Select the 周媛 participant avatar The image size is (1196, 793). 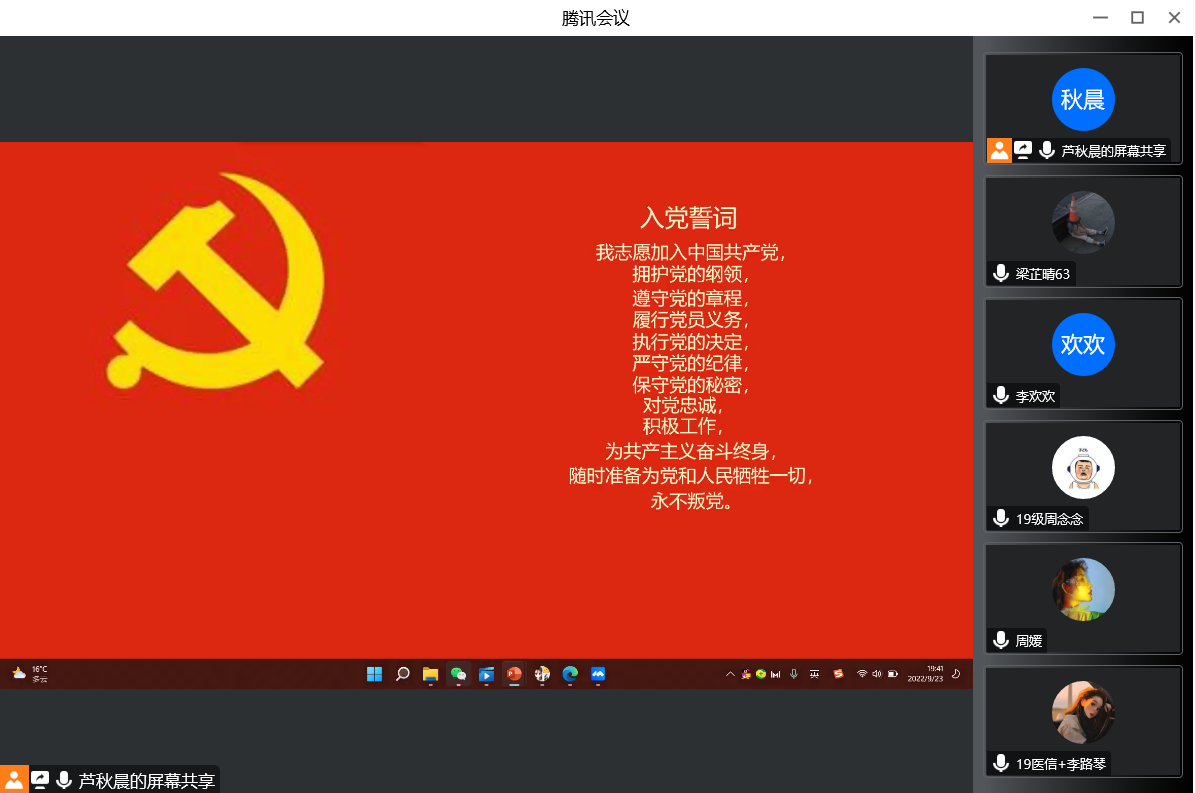coord(1083,589)
